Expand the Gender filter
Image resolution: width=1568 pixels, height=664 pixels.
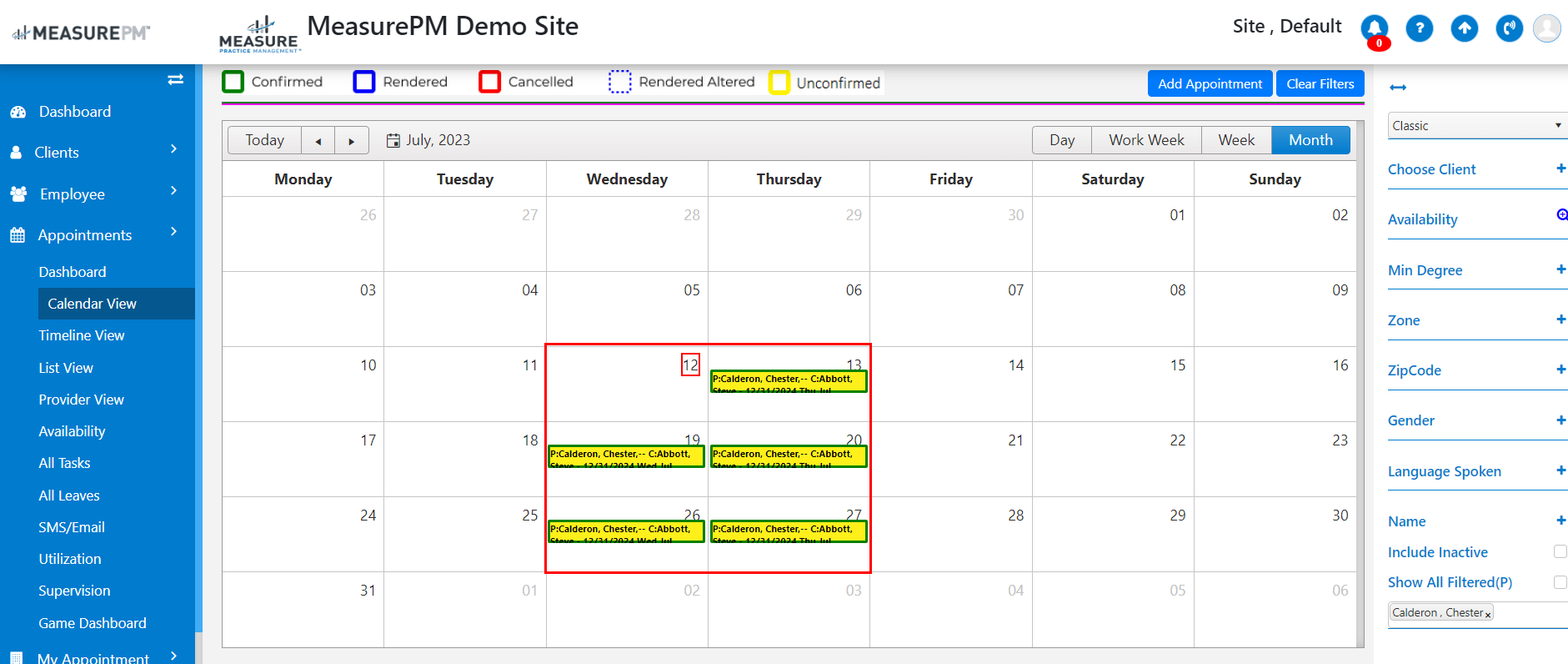tap(1560, 420)
